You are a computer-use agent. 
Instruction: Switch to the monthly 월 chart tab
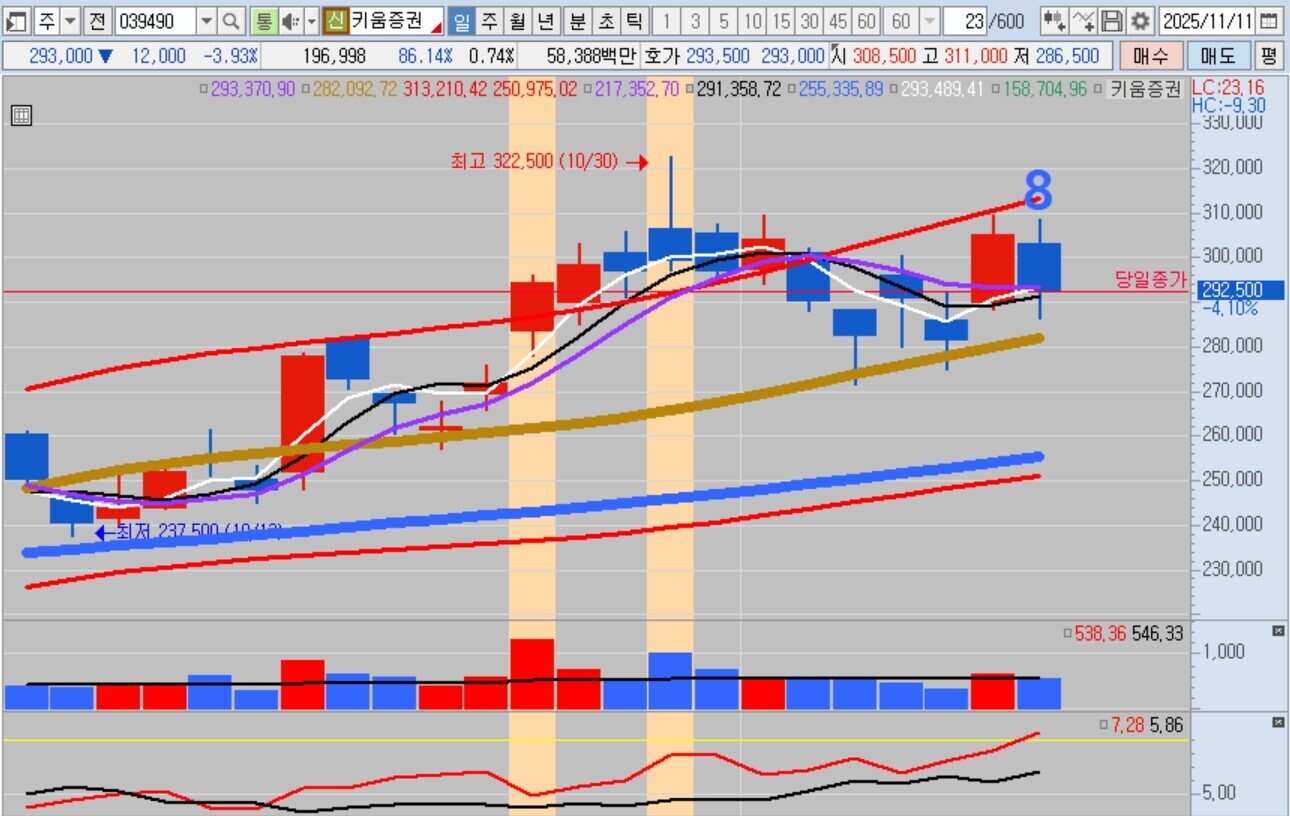(x=517, y=20)
